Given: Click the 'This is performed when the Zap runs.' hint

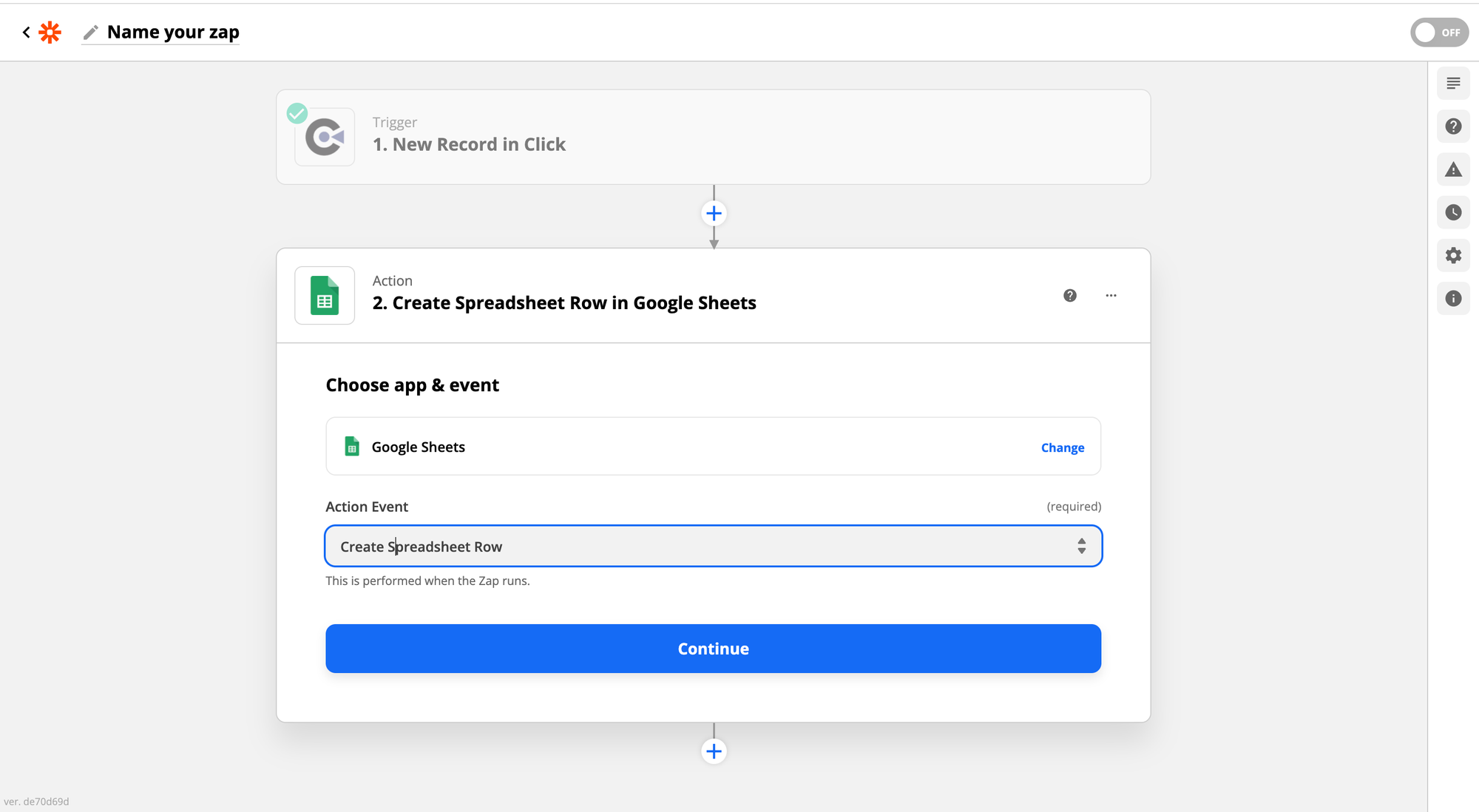Looking at the screenshot, I should [427, 581].
